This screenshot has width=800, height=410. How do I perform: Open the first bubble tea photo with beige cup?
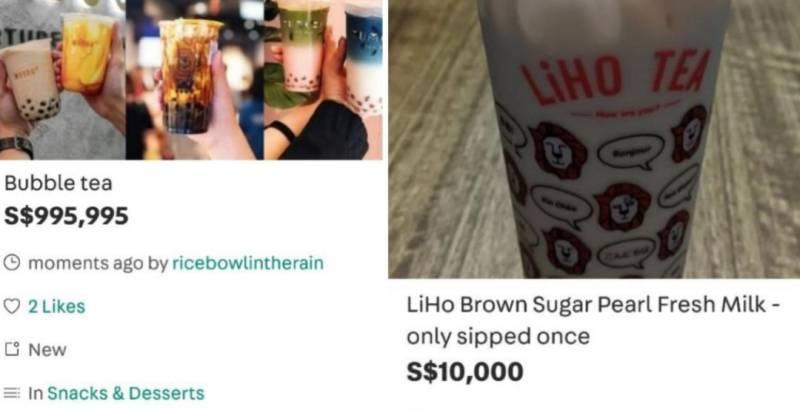pos(63,80)
